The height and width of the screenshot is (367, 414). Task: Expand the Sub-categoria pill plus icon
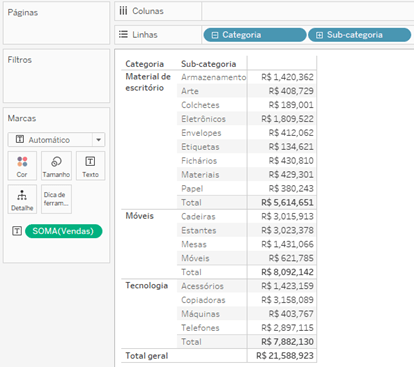click(x=319, y=35)
